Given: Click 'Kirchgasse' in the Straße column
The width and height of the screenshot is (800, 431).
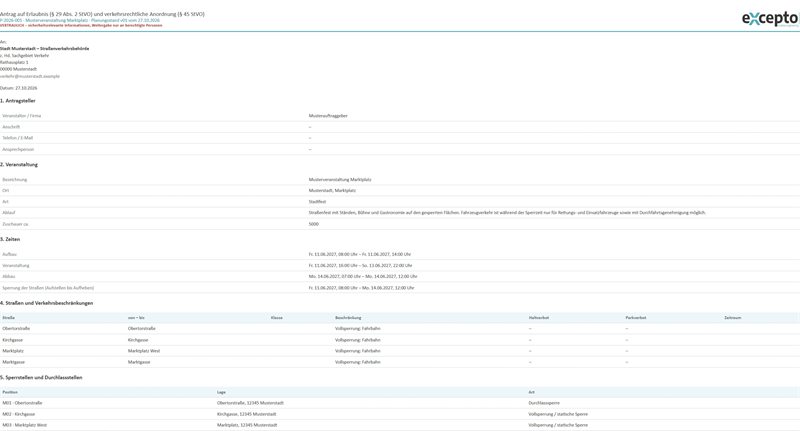Looking at the screenshot, I should [12, 340].
